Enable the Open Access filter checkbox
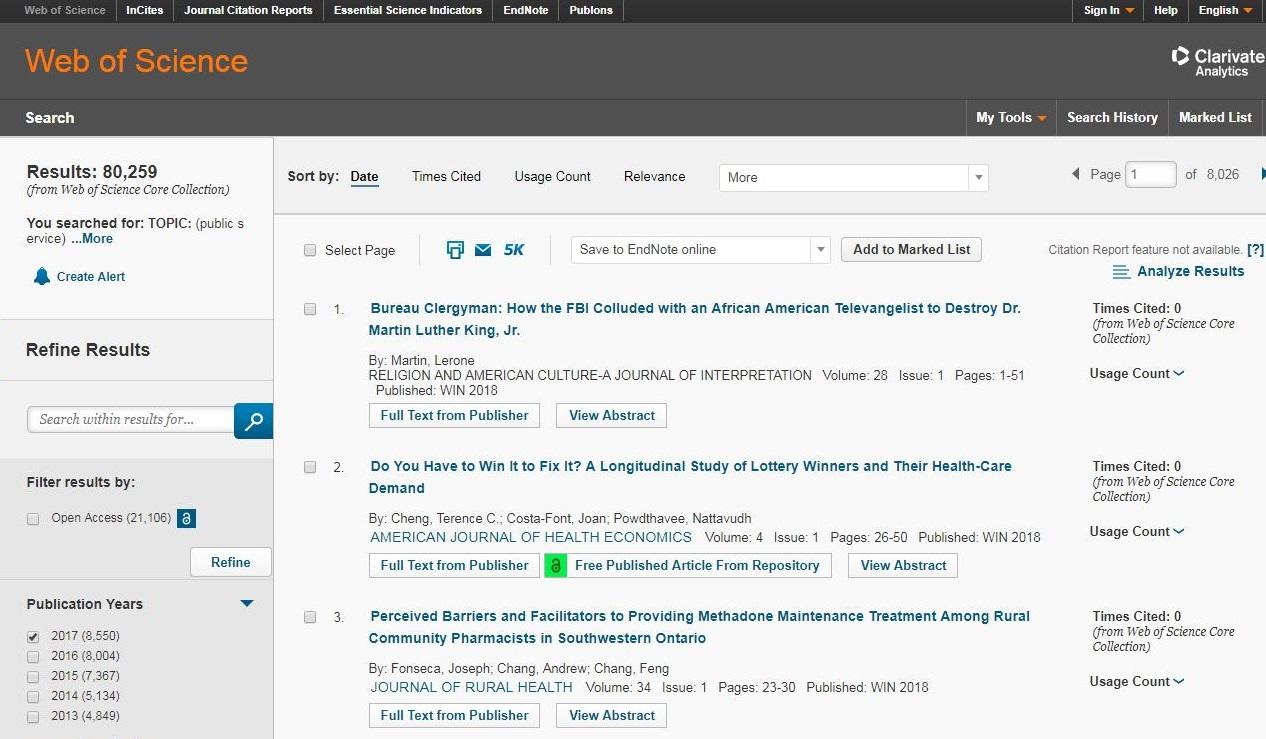1266x739 pixels. point(33,519)
